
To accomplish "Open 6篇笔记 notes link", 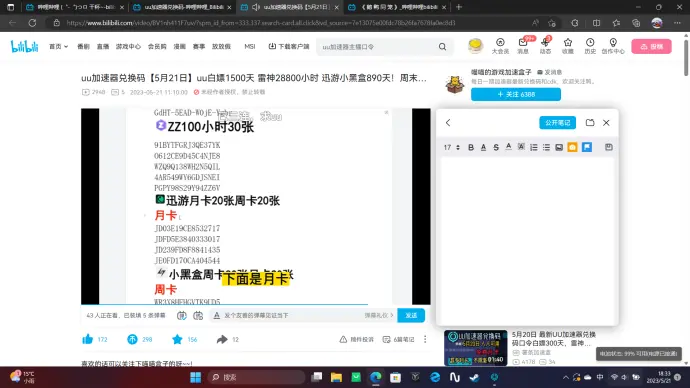I will coord(399,339).
